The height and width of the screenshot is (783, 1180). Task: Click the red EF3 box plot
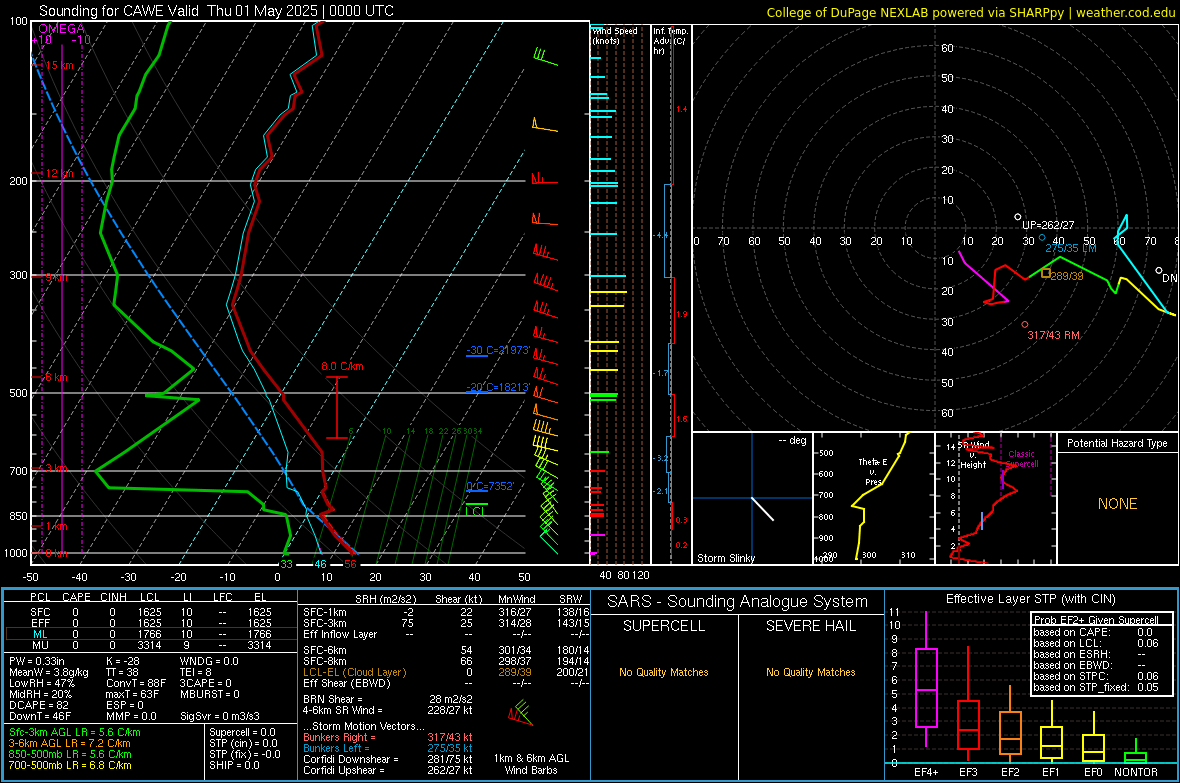(x=968, y=725)
